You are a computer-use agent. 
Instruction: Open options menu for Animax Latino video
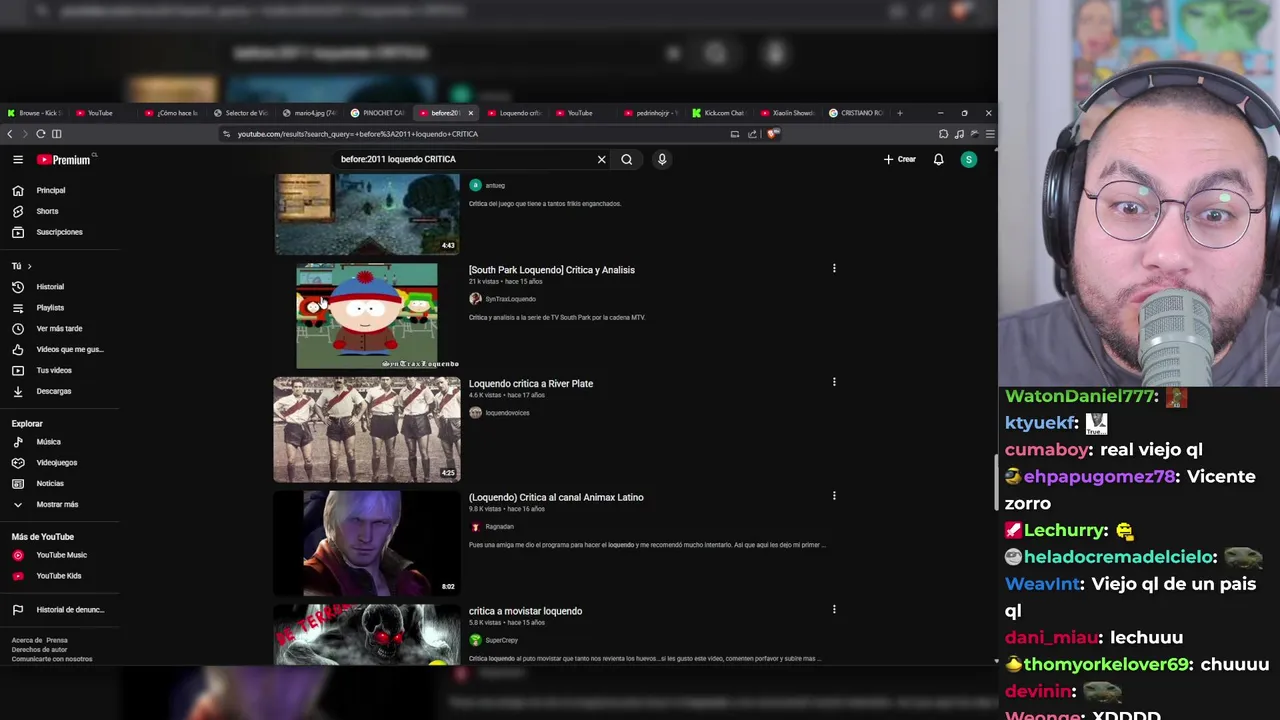click(834, 495)
